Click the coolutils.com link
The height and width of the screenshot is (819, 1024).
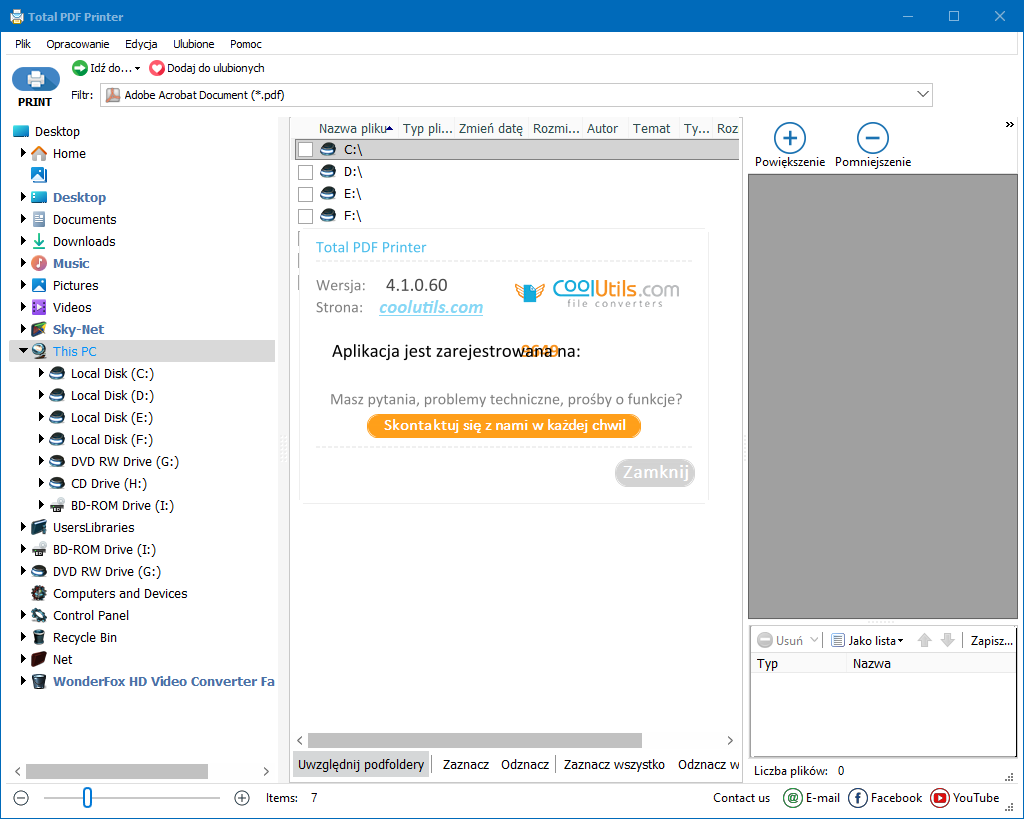pos(431,308)
